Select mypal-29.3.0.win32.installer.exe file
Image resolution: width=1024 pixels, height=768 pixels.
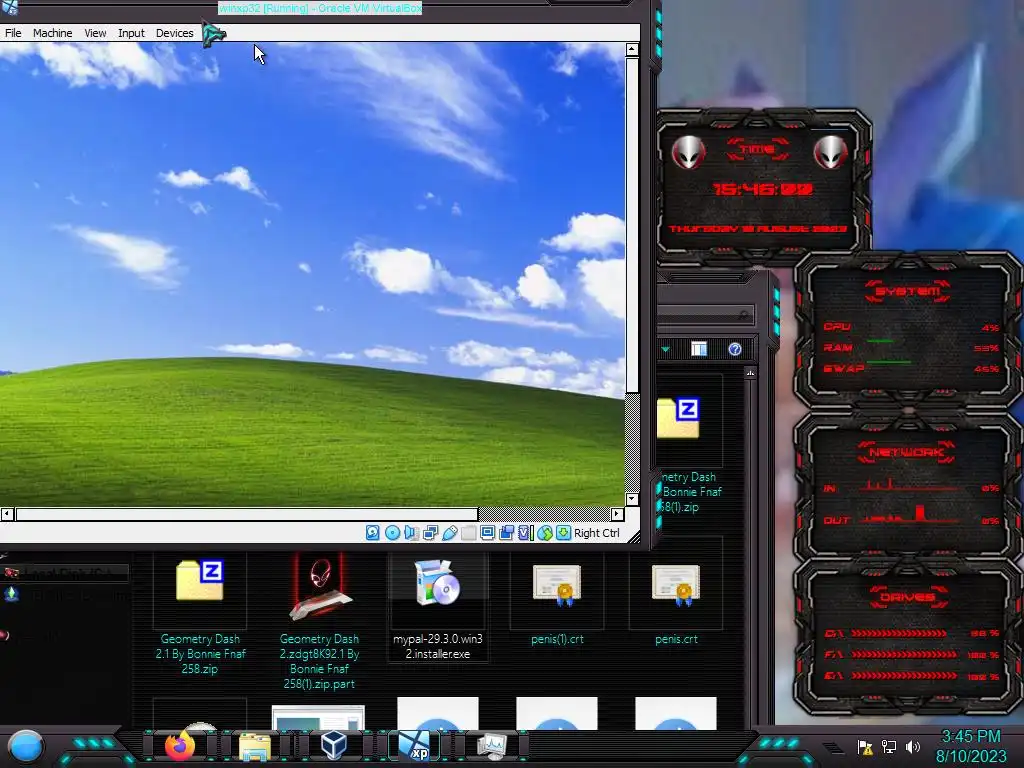(438, 609)
